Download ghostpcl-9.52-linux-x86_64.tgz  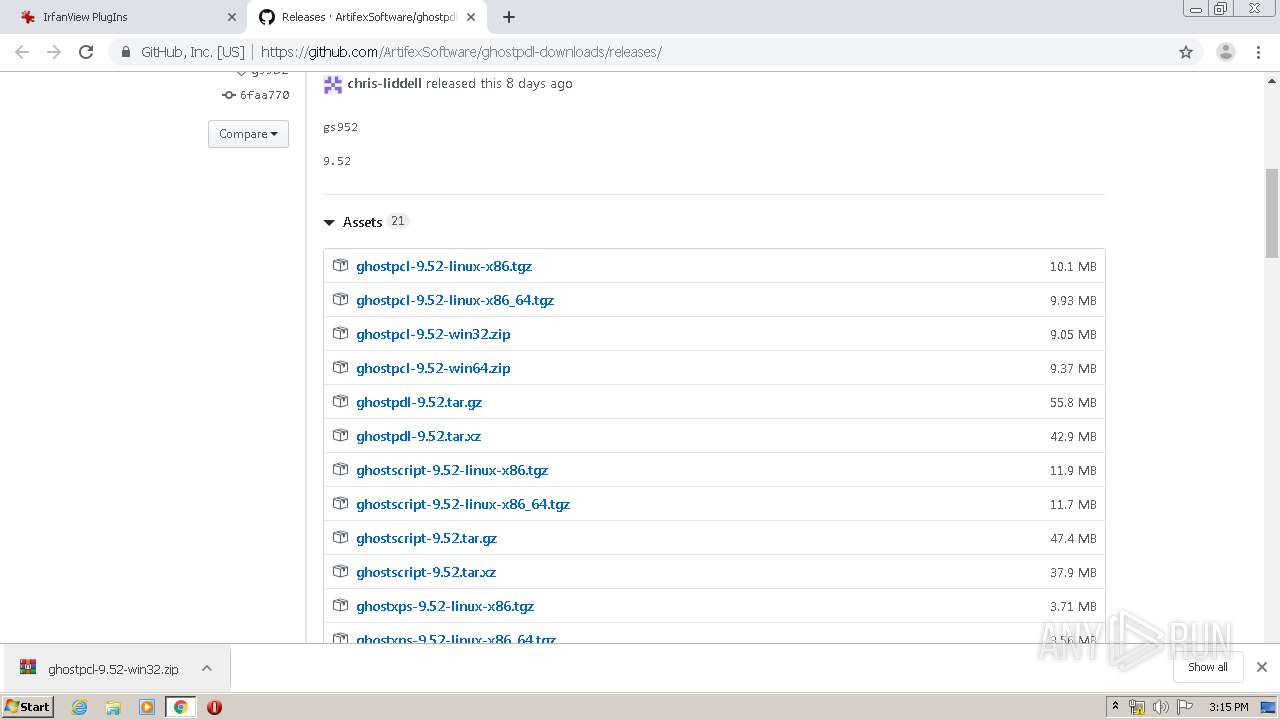click(x=455, y=300)
